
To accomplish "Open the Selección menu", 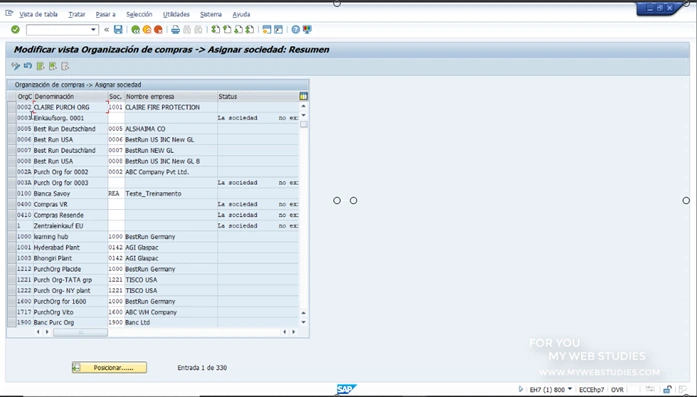I will tap(139, 14).
